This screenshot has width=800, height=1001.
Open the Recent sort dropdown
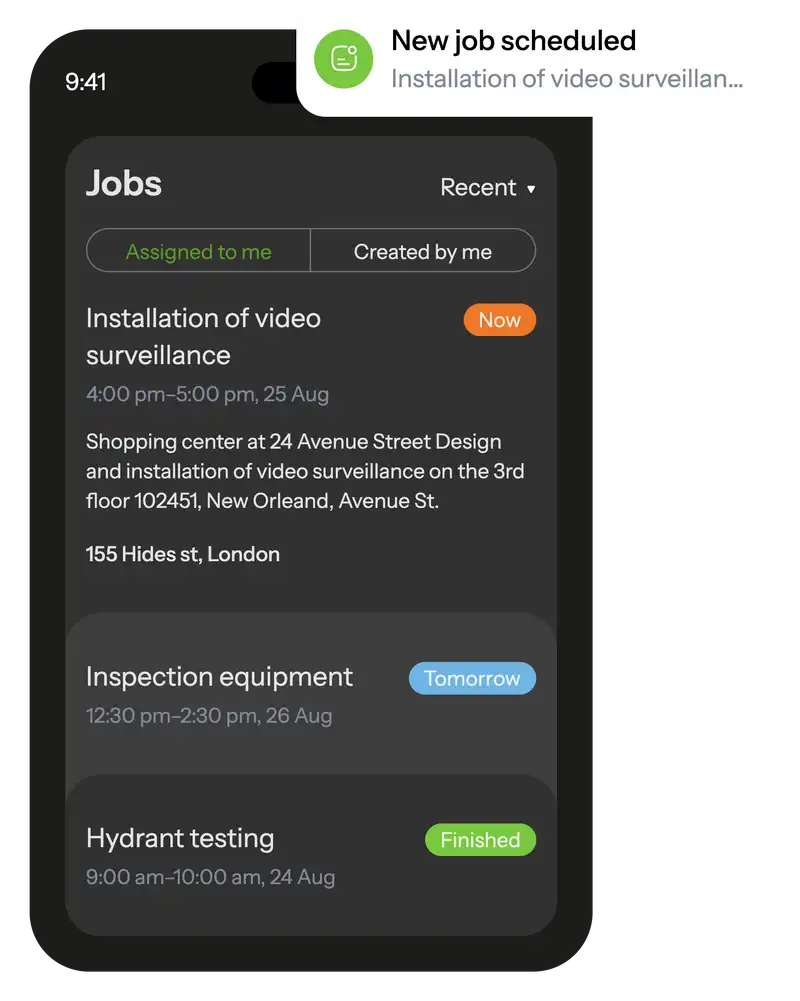479,188
